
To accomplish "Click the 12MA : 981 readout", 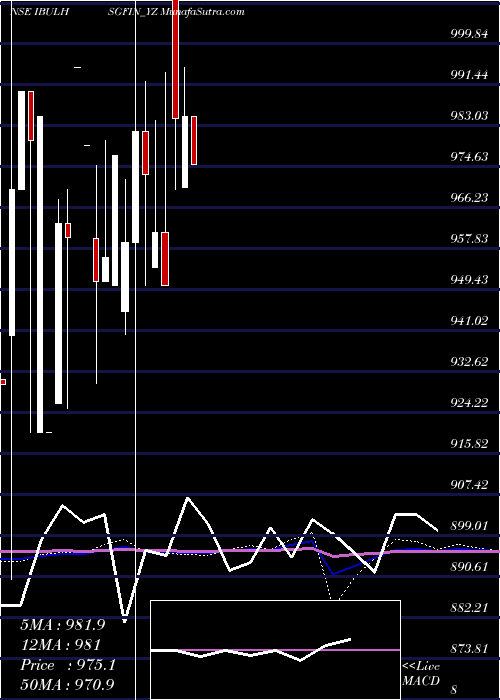I will tap(60, 645).
